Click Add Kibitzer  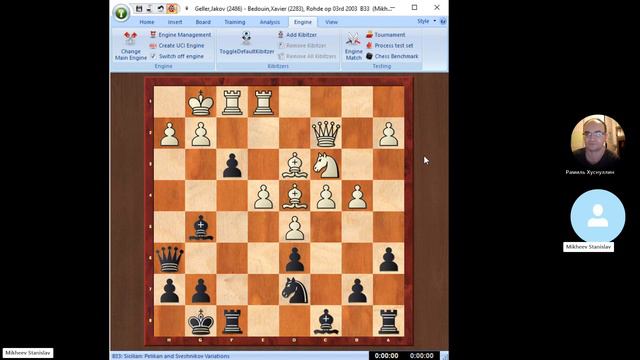[x=297, y=35]
